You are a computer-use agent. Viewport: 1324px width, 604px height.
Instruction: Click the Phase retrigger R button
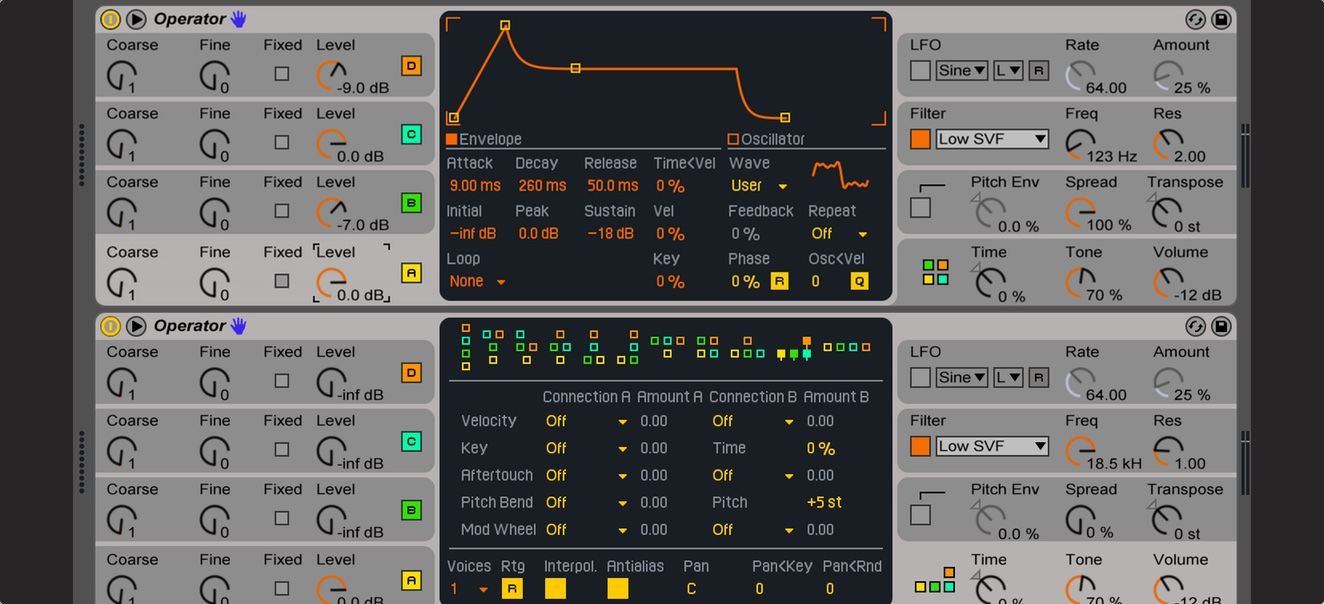pyautogui.click(x=779, y=282)
